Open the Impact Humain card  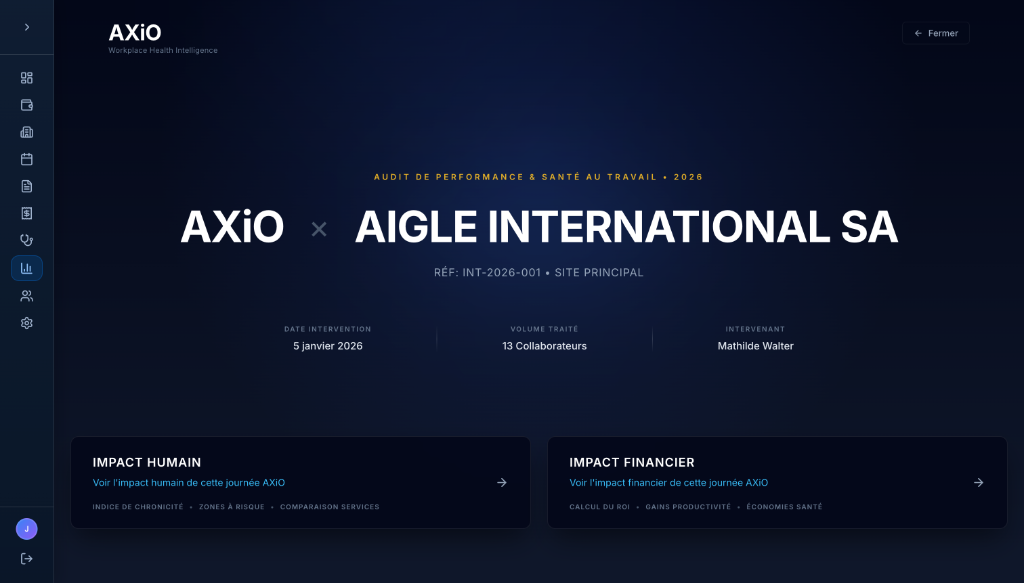point(300,464)
